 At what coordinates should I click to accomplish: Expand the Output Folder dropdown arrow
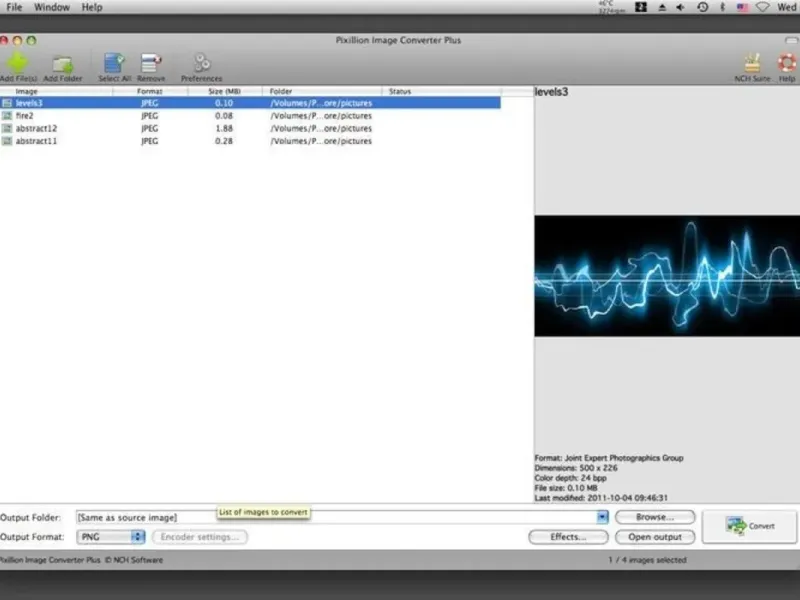(602, 517)
